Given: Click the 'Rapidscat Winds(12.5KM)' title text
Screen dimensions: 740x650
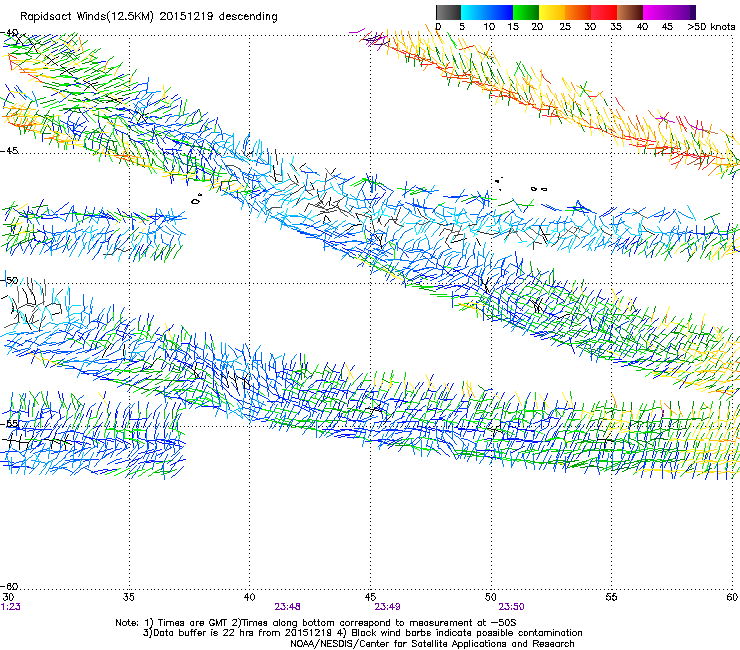Looking at the screenshot, I should pyautogui.click(x=87, y=17).
